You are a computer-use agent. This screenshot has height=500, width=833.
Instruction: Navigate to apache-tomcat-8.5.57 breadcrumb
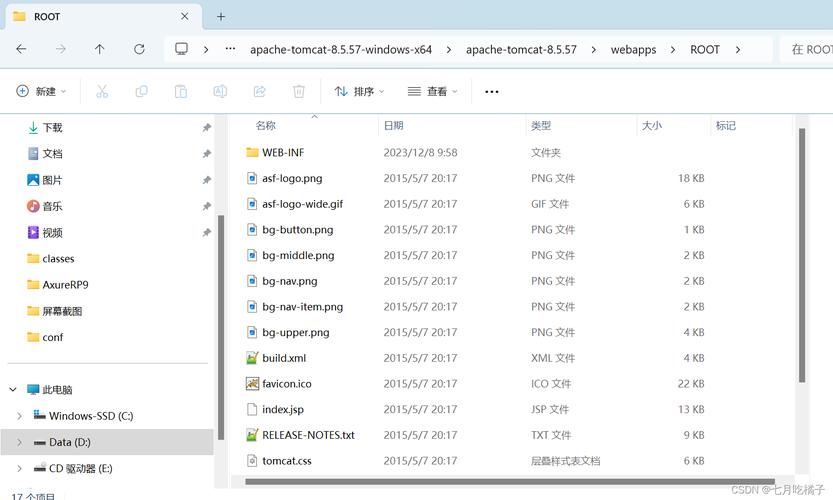521,49
